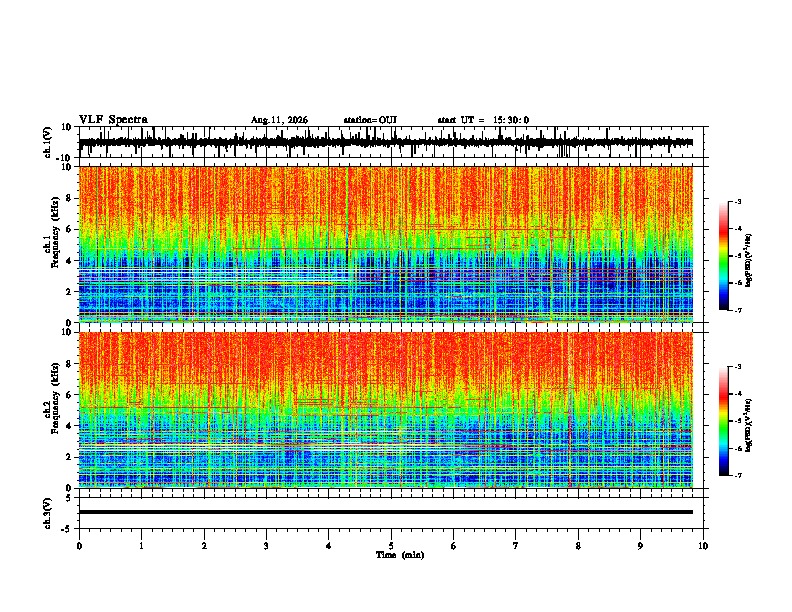Click the ch.2 spectrogram plot area
This screenshot has height=612, width=792.
386,410
